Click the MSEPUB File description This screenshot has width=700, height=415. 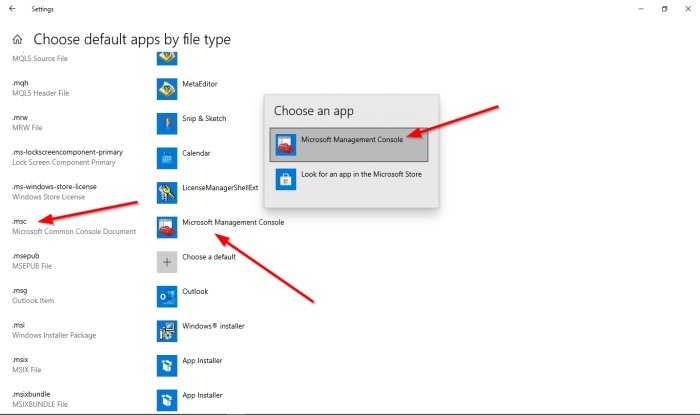32,266
